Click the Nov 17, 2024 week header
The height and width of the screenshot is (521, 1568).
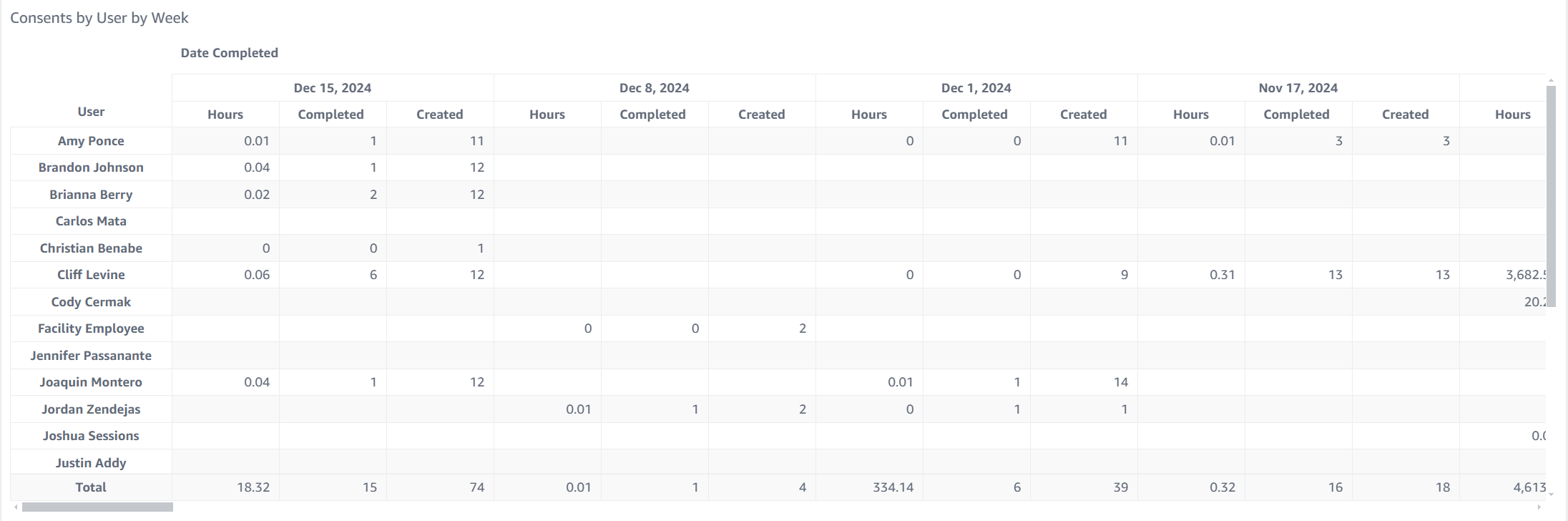(1298, 88)
